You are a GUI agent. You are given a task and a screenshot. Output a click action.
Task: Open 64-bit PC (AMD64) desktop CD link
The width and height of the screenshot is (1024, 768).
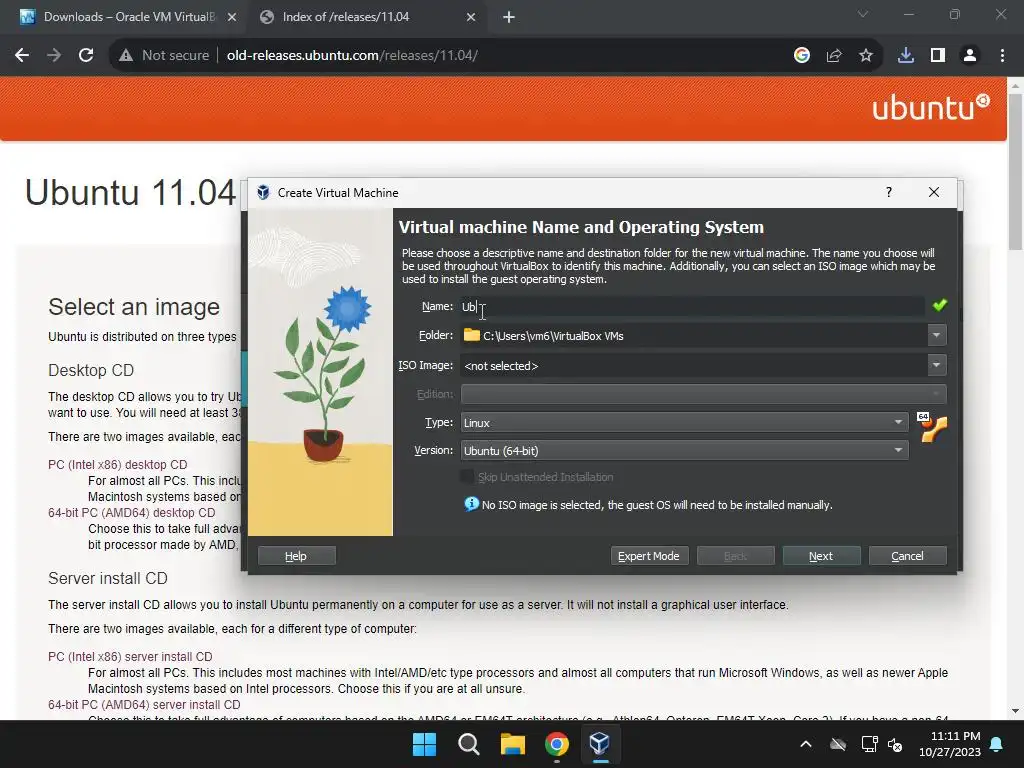coord(131,513)
